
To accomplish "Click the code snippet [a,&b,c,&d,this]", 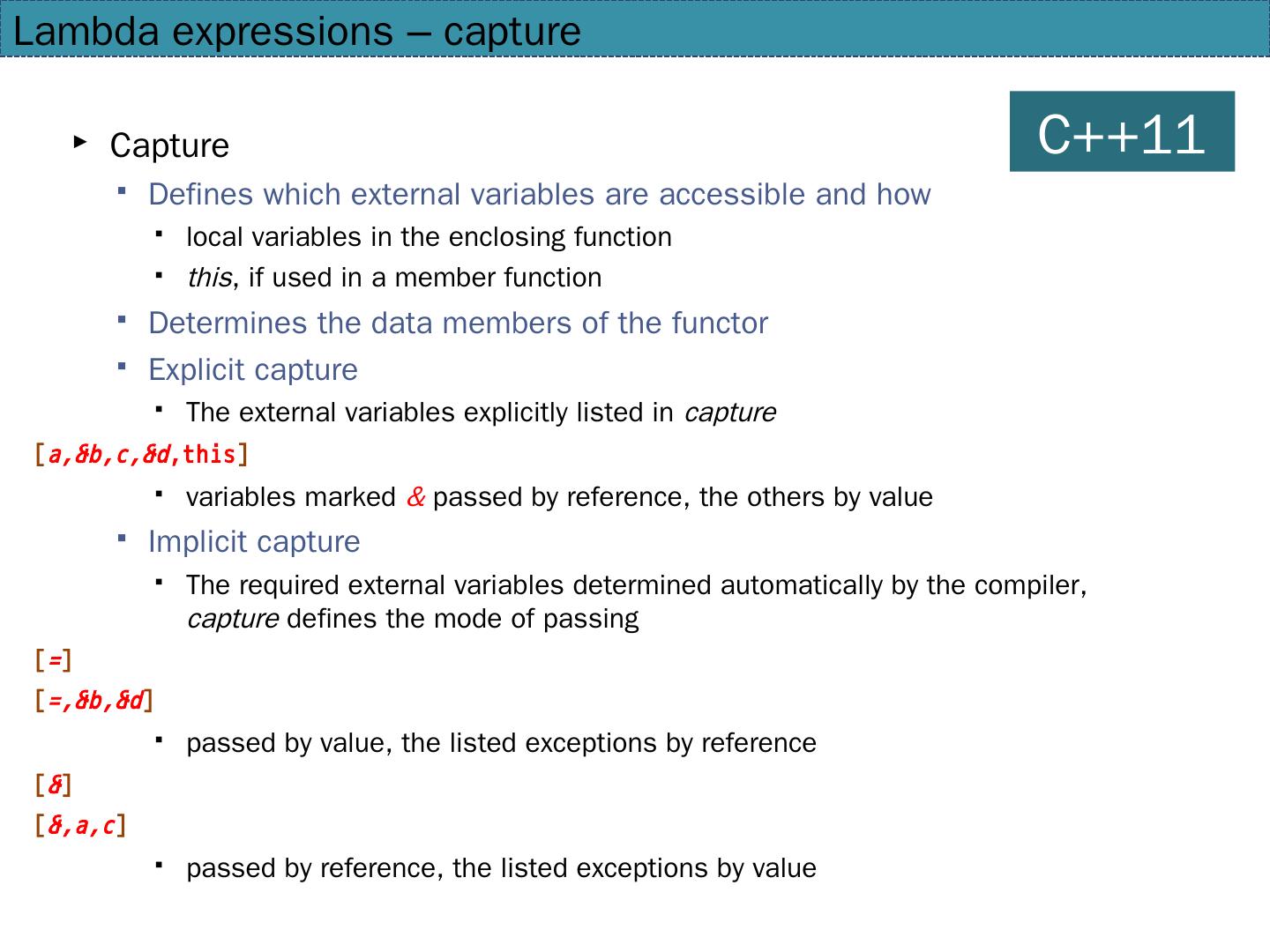I will click(x=141, y=455).
